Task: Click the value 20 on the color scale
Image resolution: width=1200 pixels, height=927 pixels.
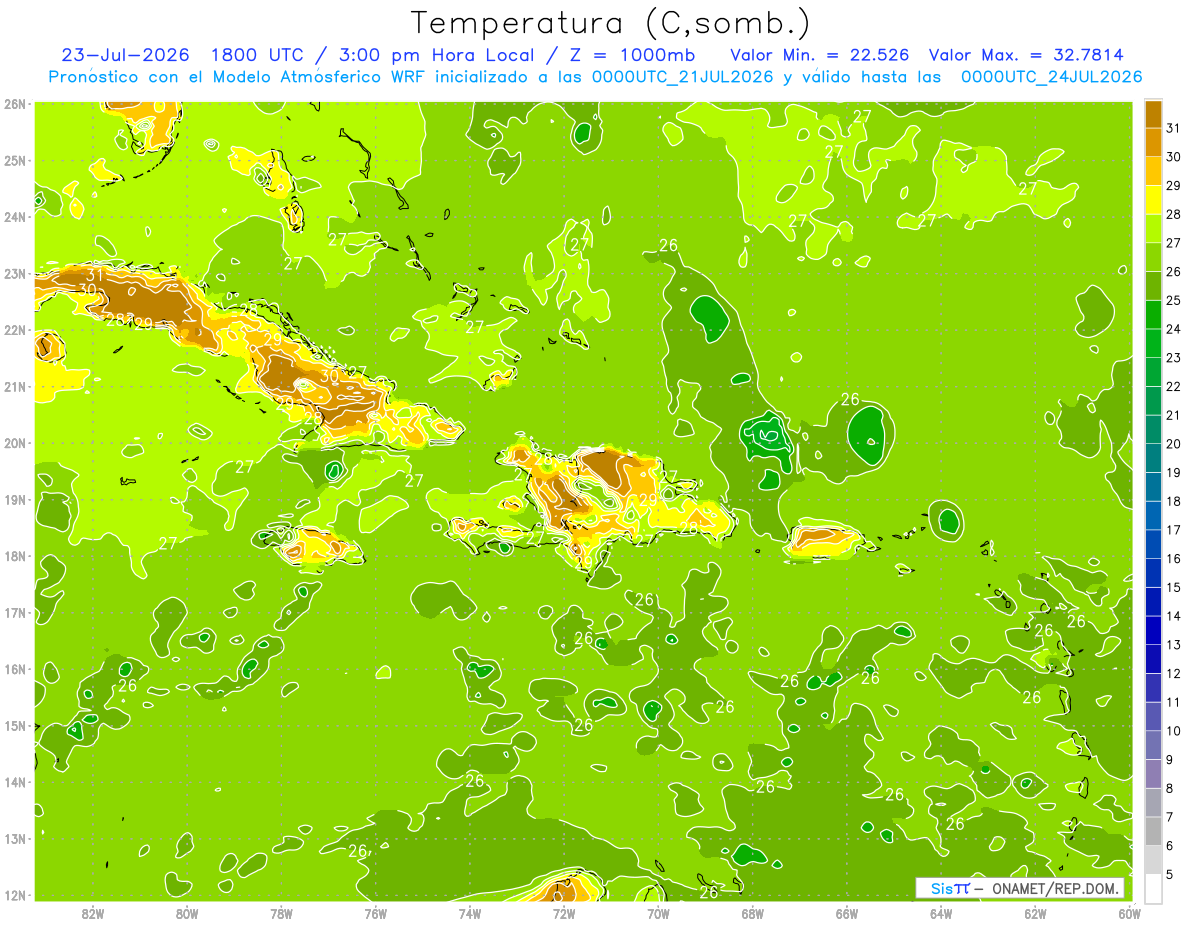Action: (1175, 444)
